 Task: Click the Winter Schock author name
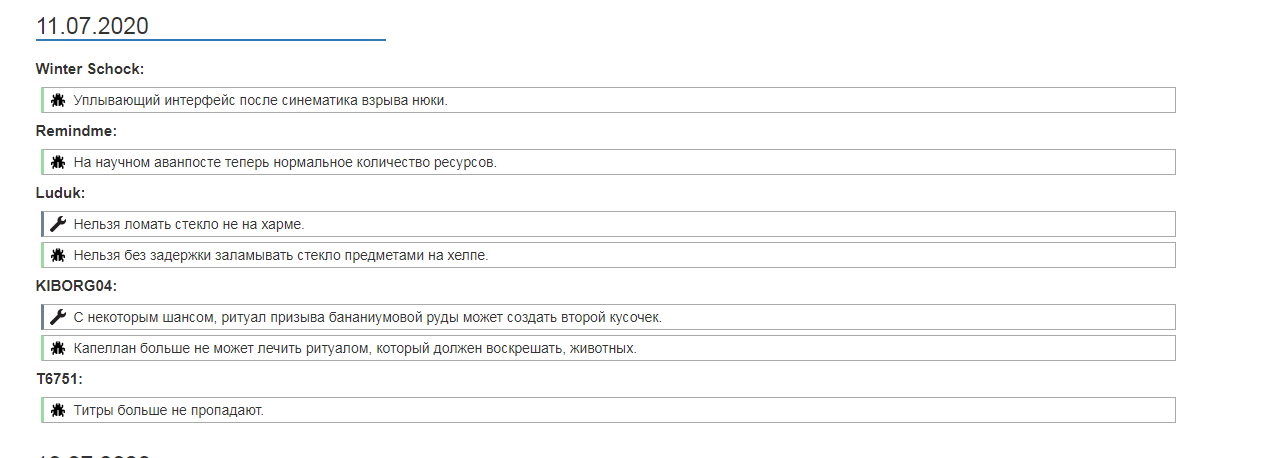90,69
